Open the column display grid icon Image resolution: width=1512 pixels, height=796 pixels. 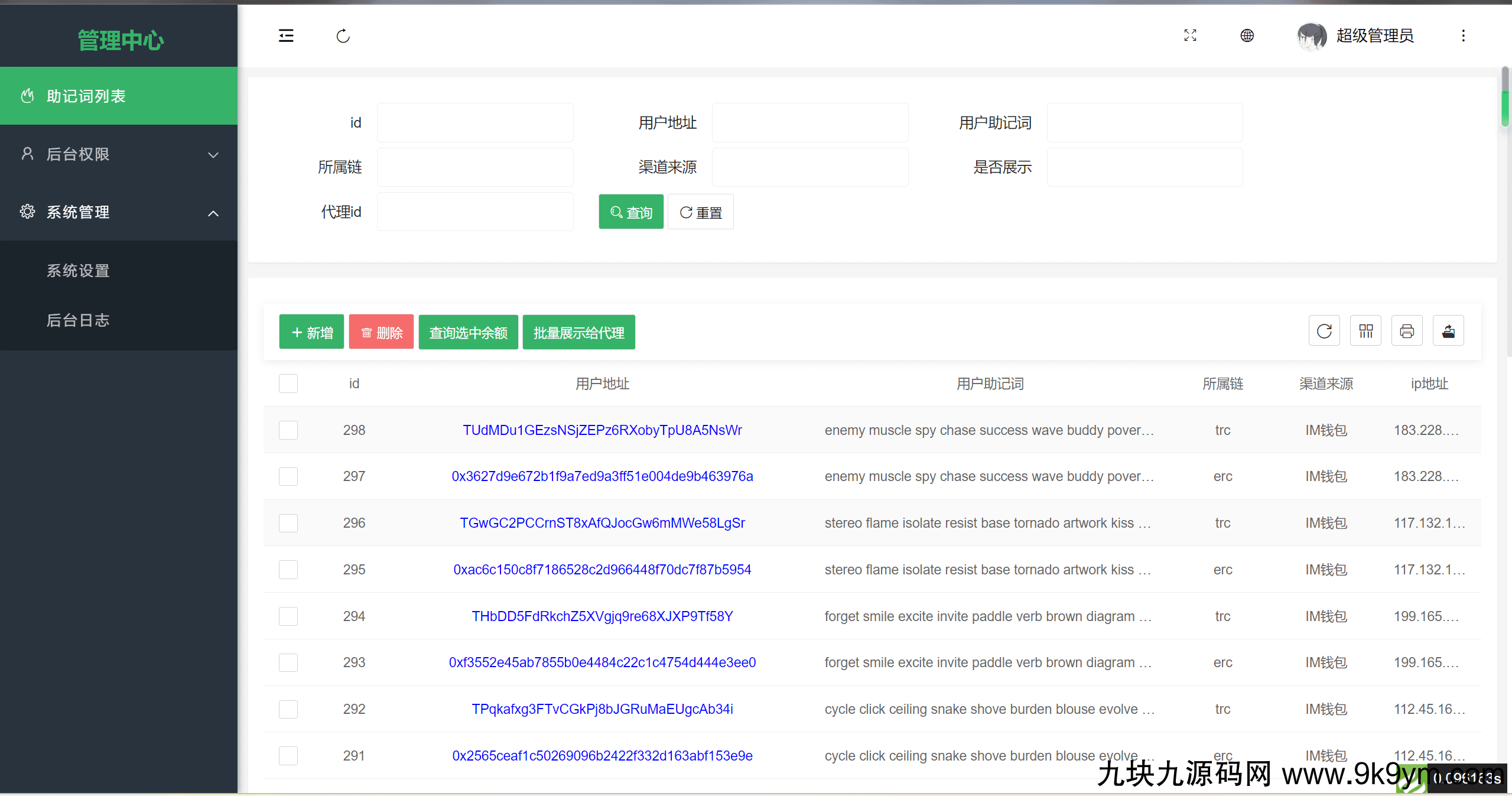1365,331
